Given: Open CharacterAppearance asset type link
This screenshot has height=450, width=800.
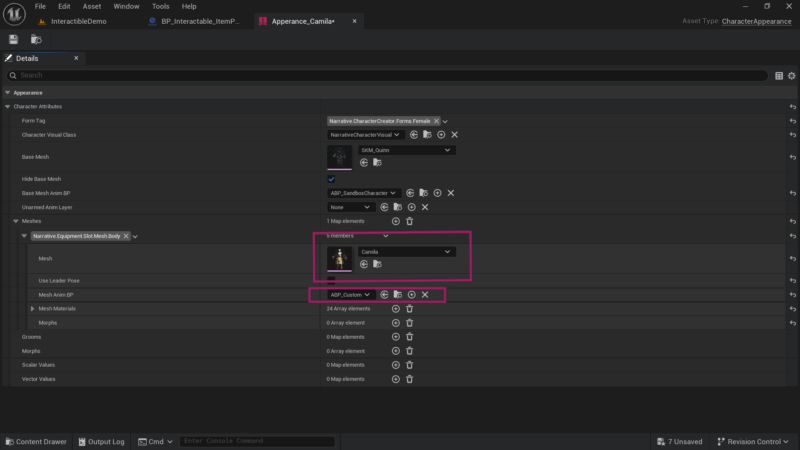Looking at the screenshot, I should [756, 21].
